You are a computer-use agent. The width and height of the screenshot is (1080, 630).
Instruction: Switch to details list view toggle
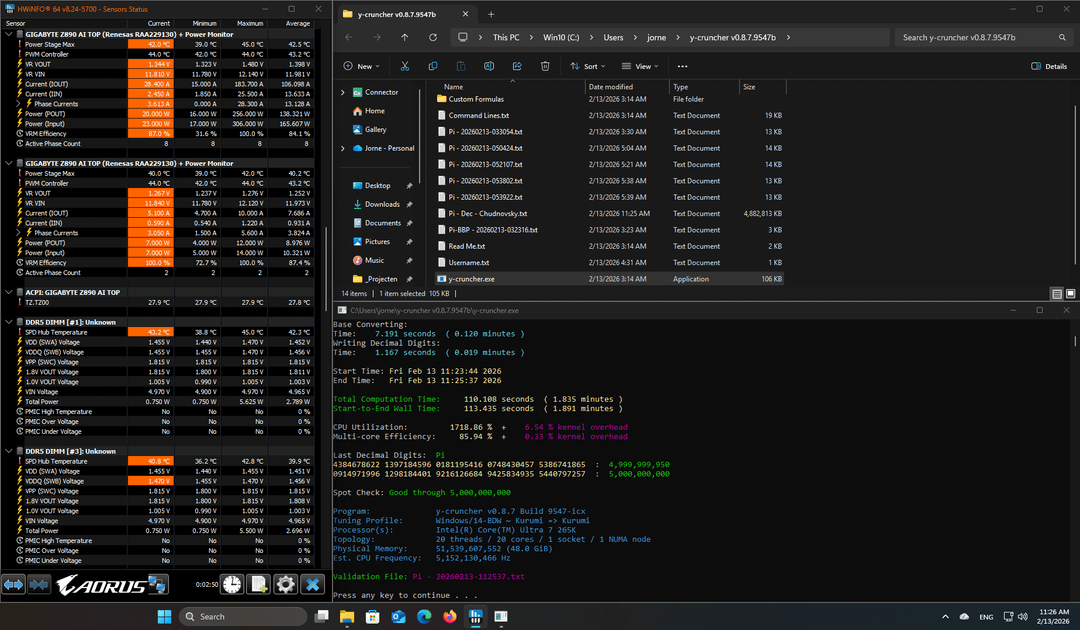point(1057,294)
